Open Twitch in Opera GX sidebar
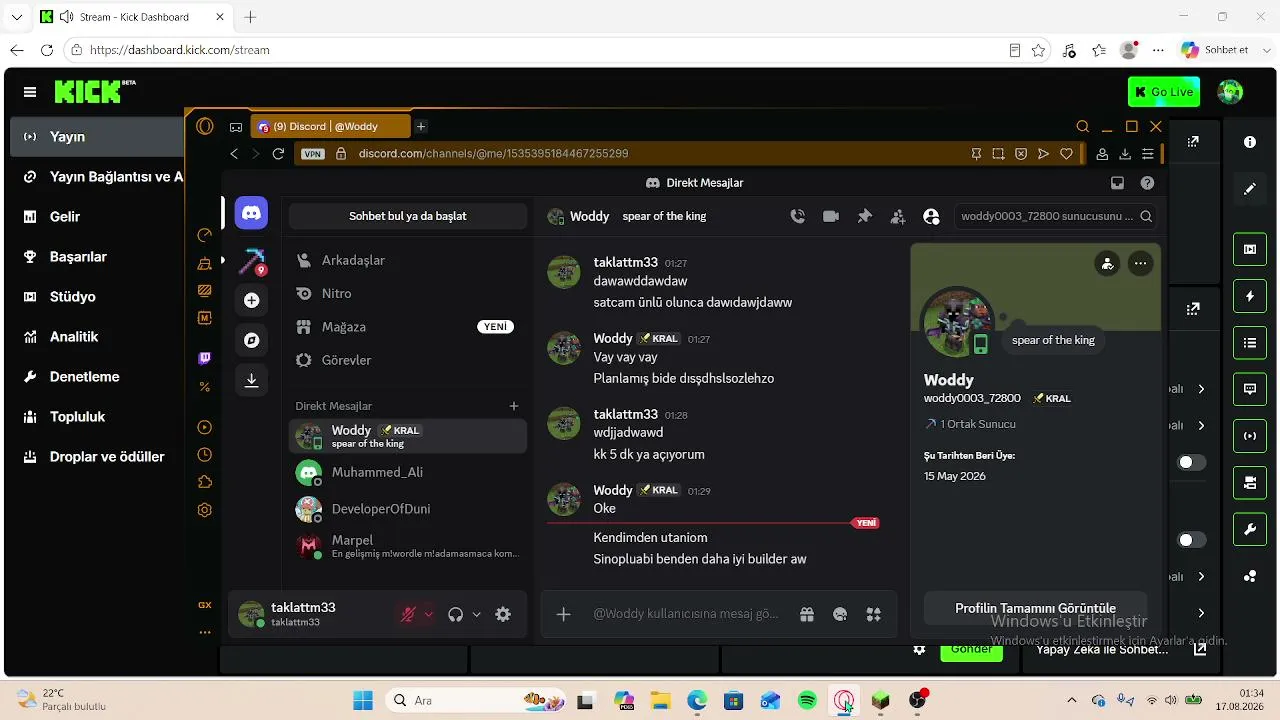 click(205, 358)
